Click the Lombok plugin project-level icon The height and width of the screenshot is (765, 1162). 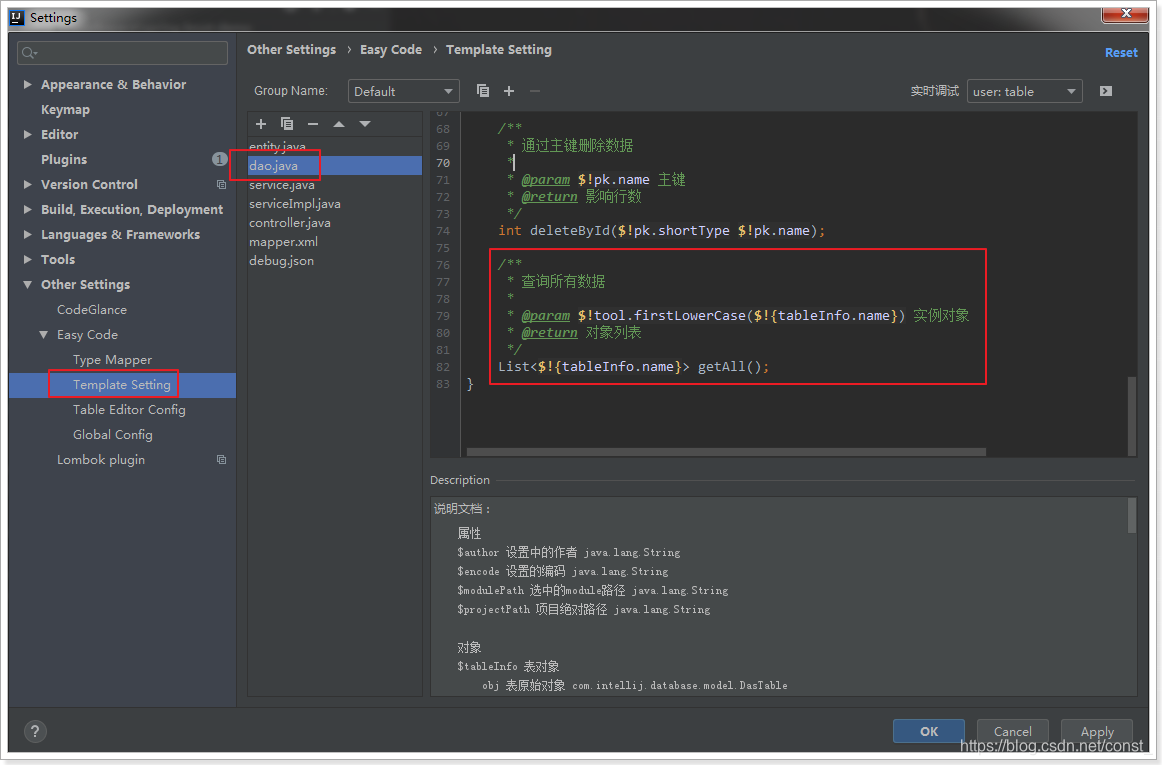click(x=221, y=460)
